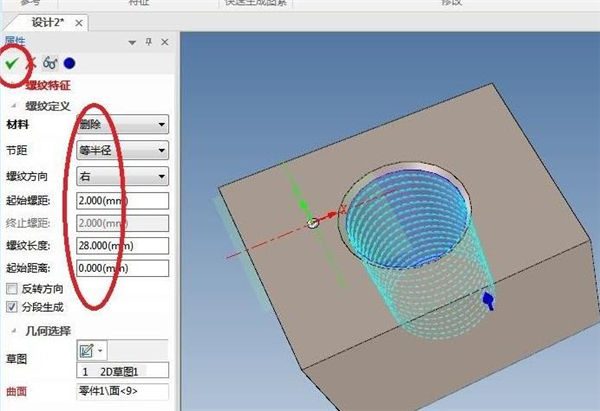Viewport: 600px width, 411px height.
Task: Edit the 起始螺距 value field
Action: point(122,201)
